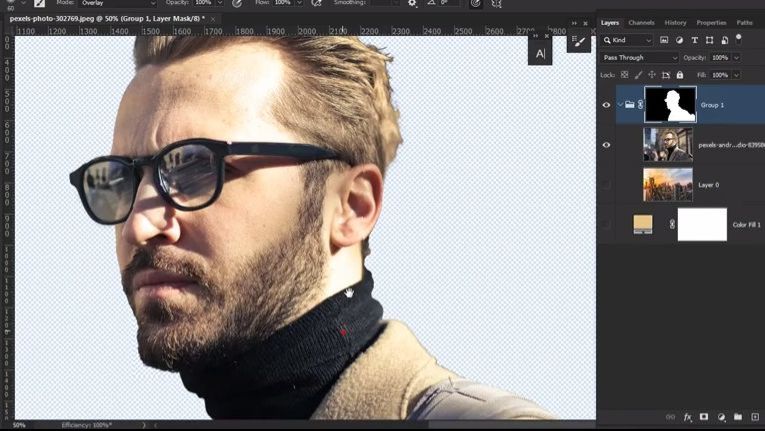
Task: Click the brush angle value field
Action: 449,3
